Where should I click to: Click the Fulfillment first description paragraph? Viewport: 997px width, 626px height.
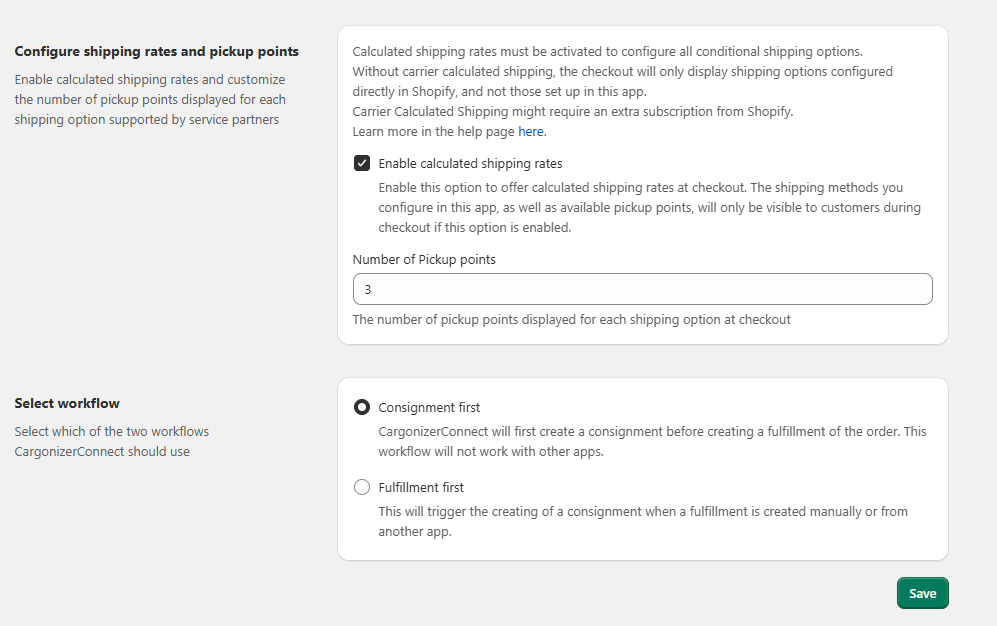tap(642, 521)
